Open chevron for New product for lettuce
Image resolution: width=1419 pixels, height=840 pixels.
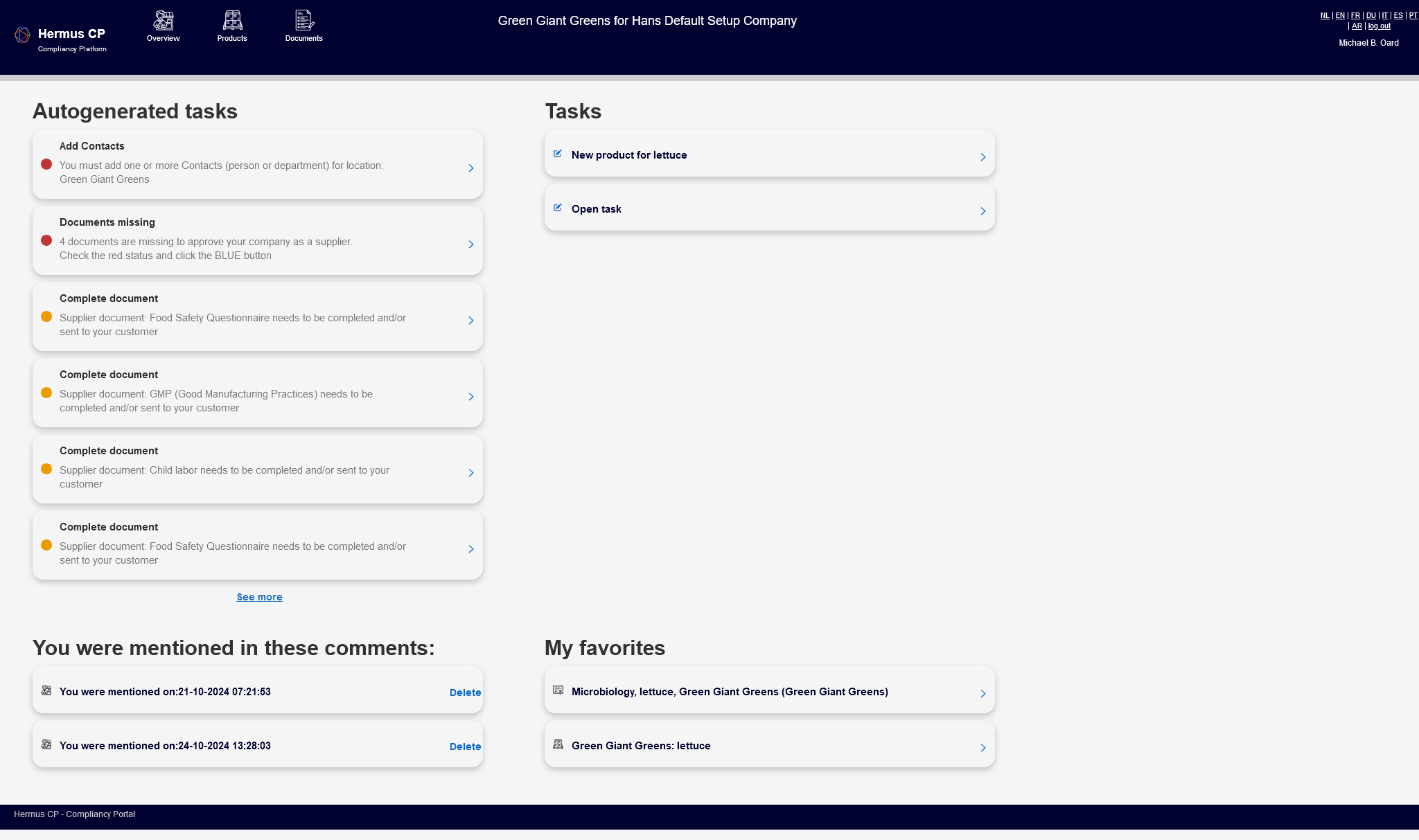[983, 157]
